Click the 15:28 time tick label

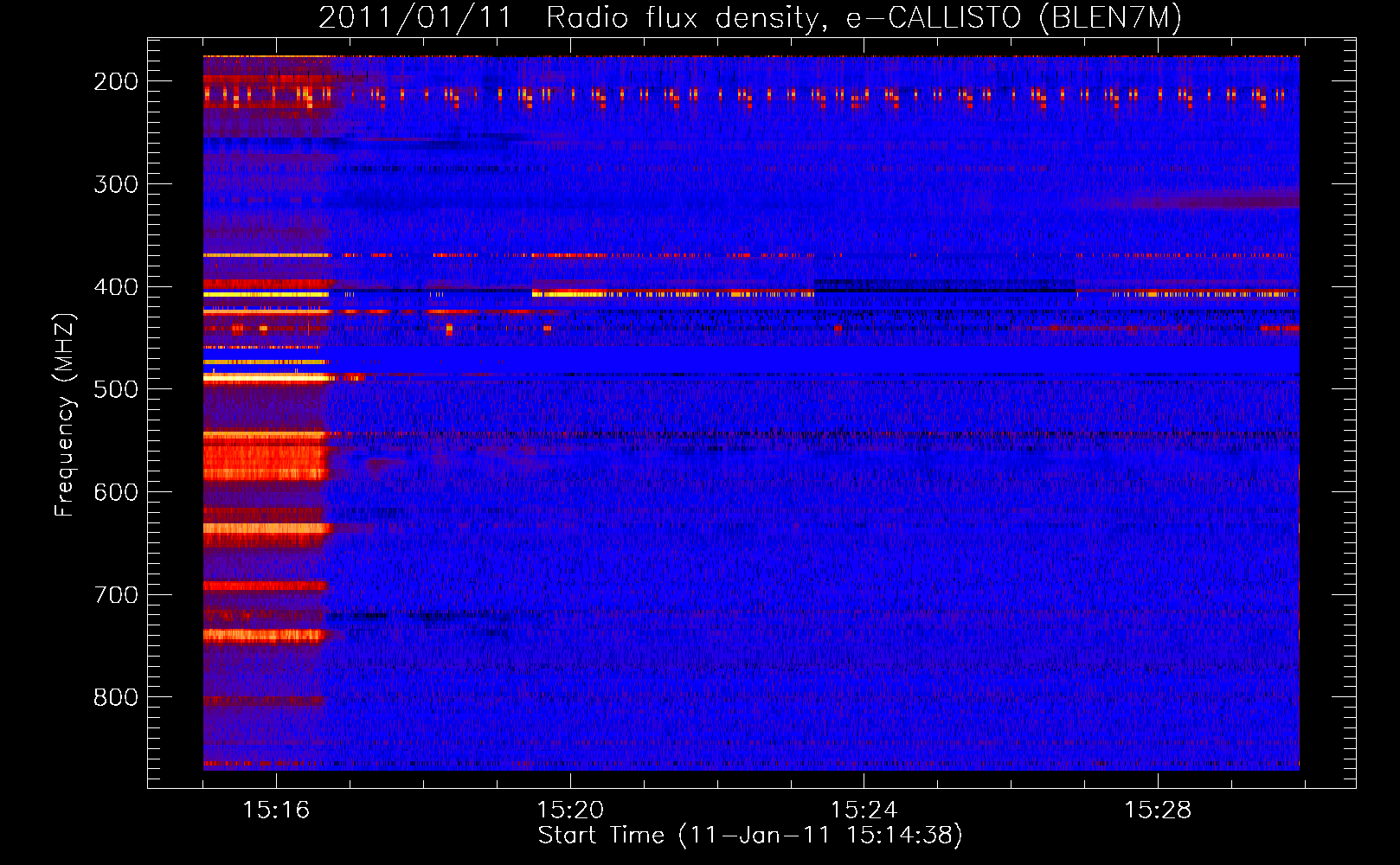tap(1158, 811)
